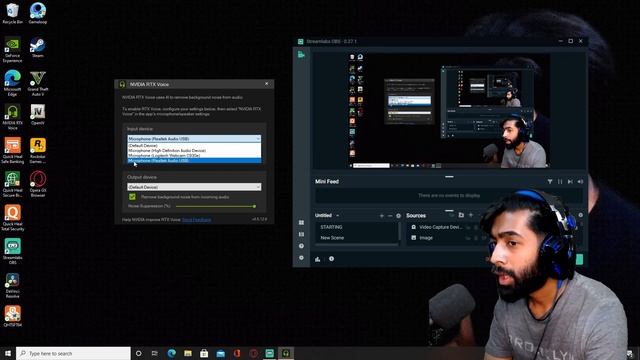Open the DaVinci Resolve desktop icon
Image resolution: width=640 pixels, height=360 pixels.
click(12, 286)
